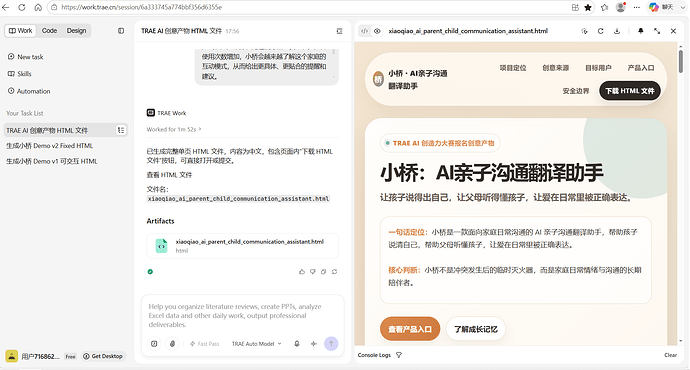Open the browser home page icon
The image size is (690, 370).
(38, 7)
